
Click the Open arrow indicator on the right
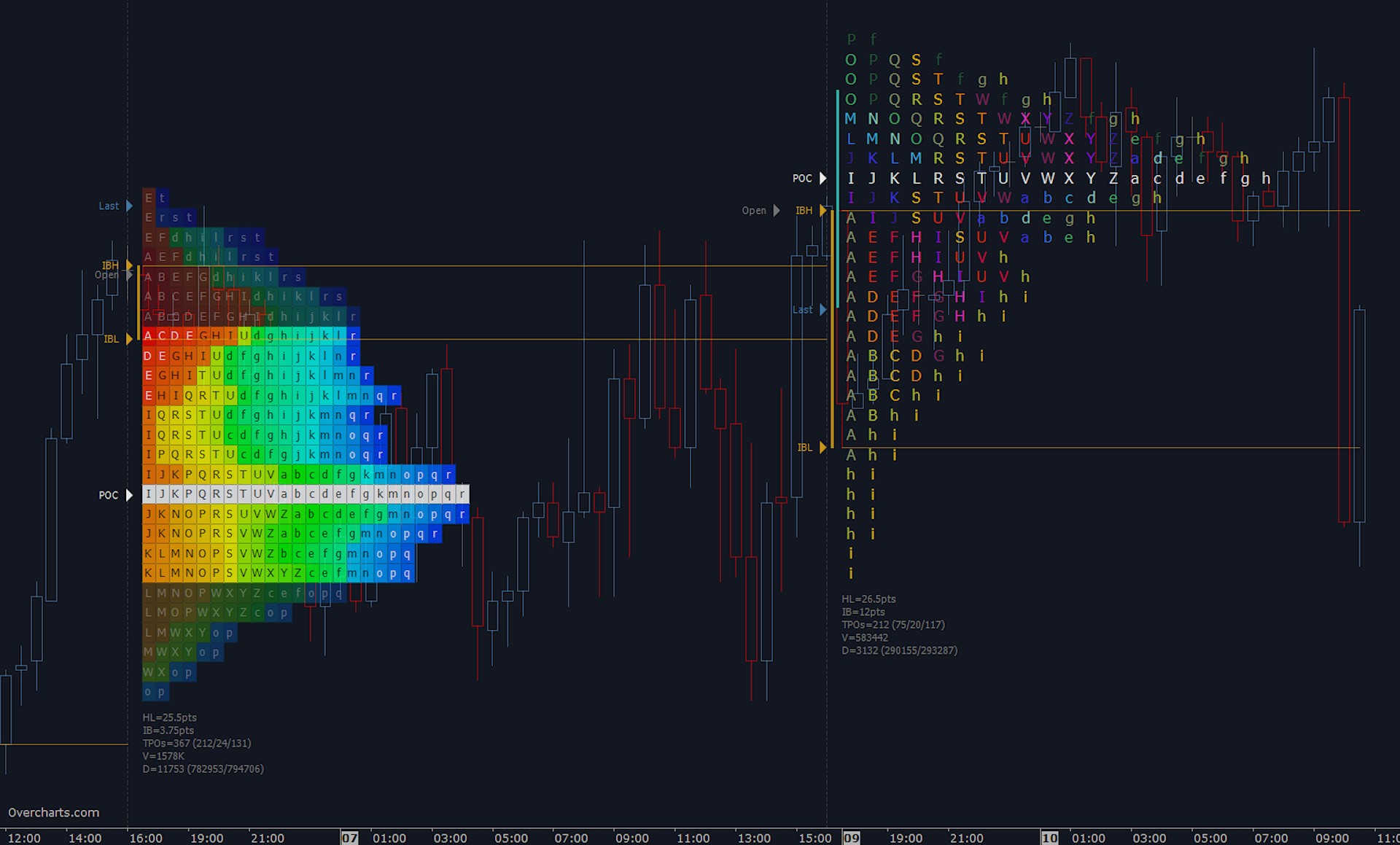coord(776,210)
